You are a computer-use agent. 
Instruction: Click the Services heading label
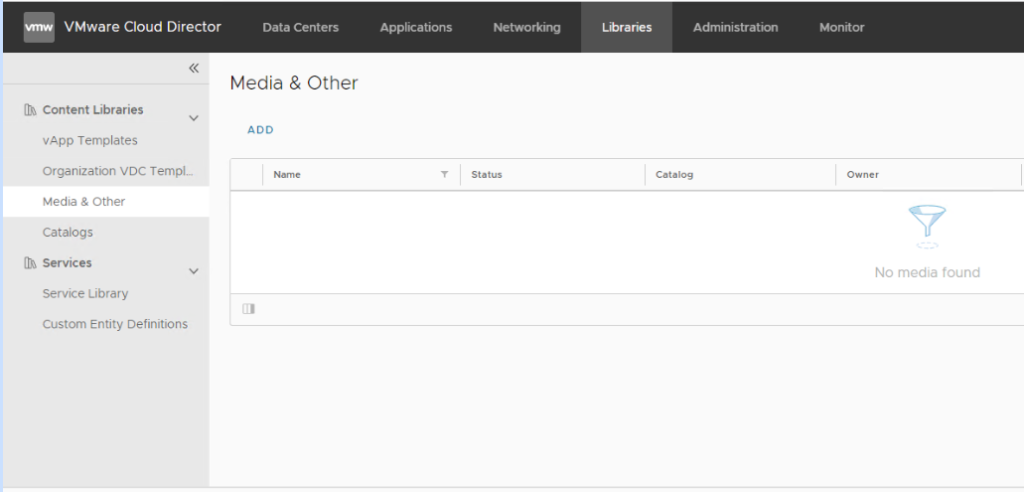coord(67,263)
